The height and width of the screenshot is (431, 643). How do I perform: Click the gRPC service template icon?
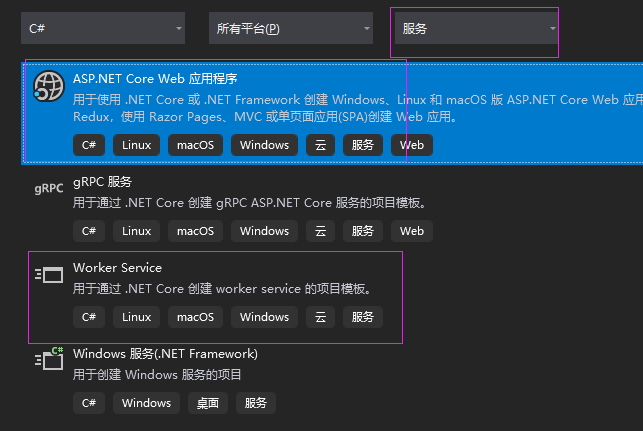point(48,188)
